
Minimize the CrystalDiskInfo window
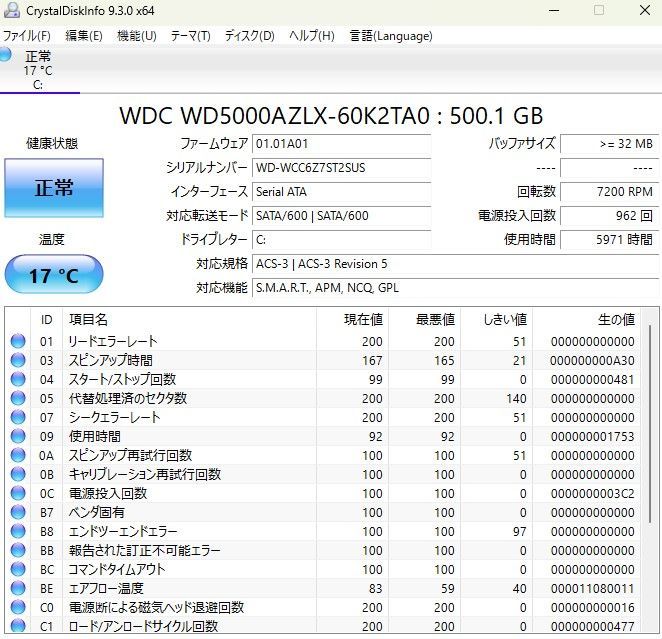pos(554,10)
